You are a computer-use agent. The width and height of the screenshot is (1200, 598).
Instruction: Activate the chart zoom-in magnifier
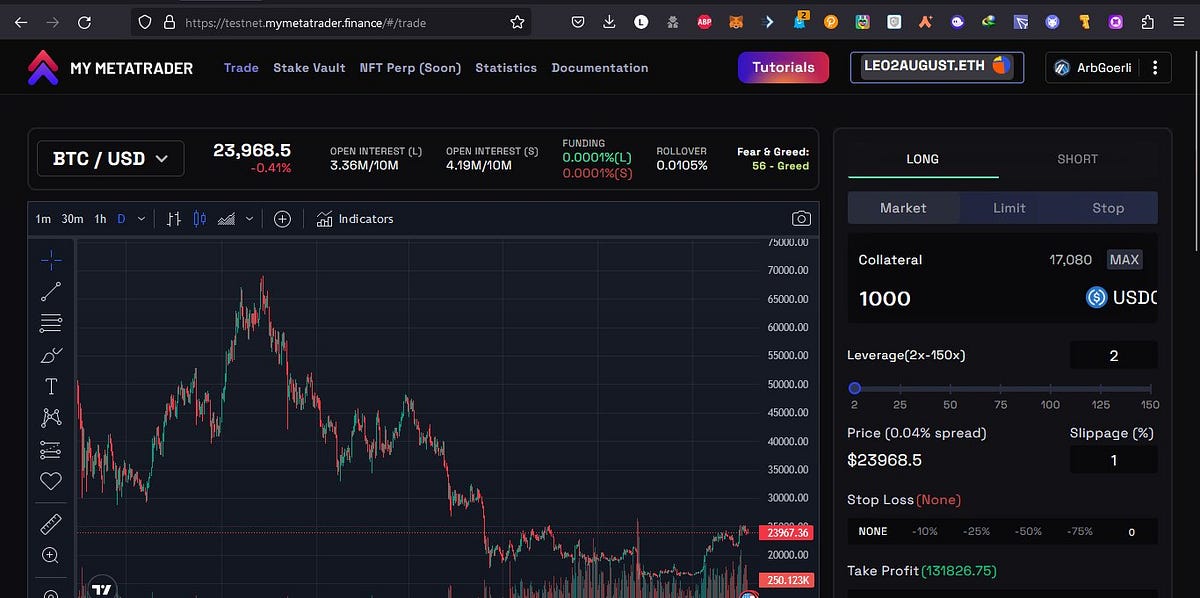pyautogui.click(x=51, y=556)
